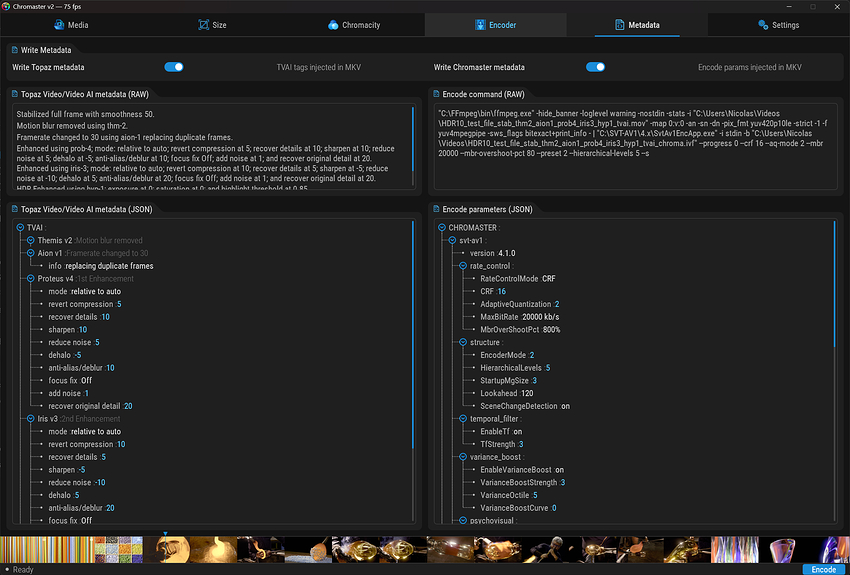Click the Topaz JSON tree scrollbar

tap(413, 335)
